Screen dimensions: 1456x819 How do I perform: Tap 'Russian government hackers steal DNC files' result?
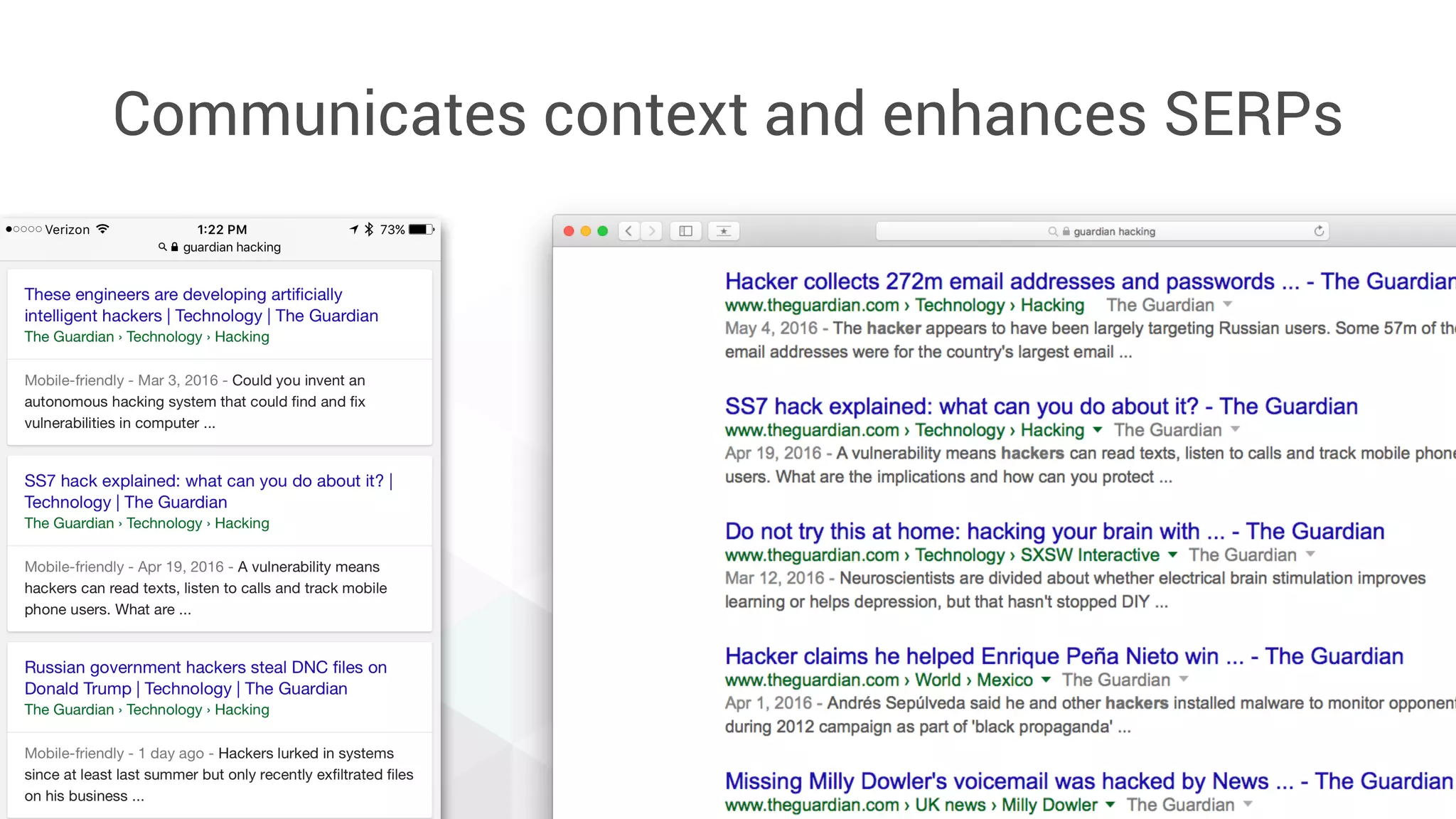(205, 678)
